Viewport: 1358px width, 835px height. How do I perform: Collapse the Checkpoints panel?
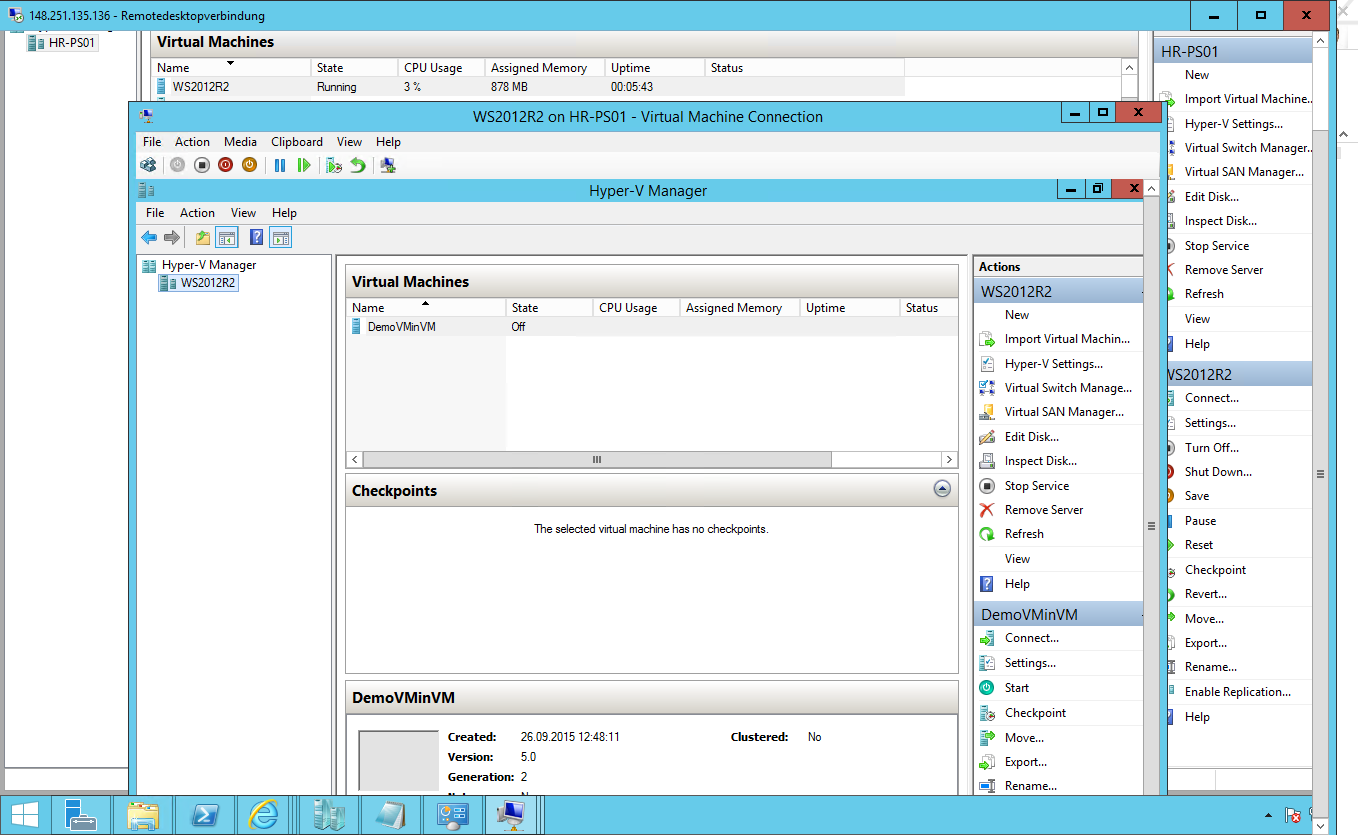tap(942, 489)
